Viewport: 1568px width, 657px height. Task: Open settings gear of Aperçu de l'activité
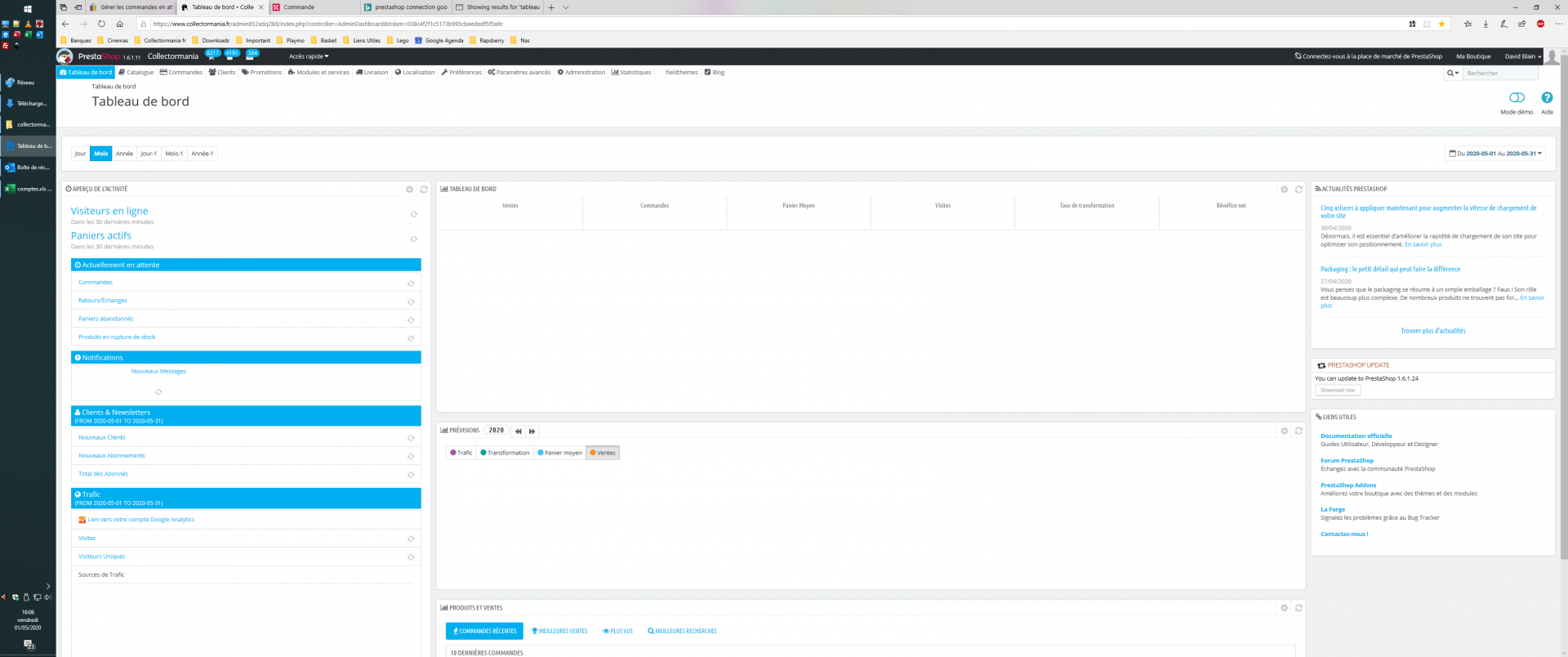tap(409, 190)
